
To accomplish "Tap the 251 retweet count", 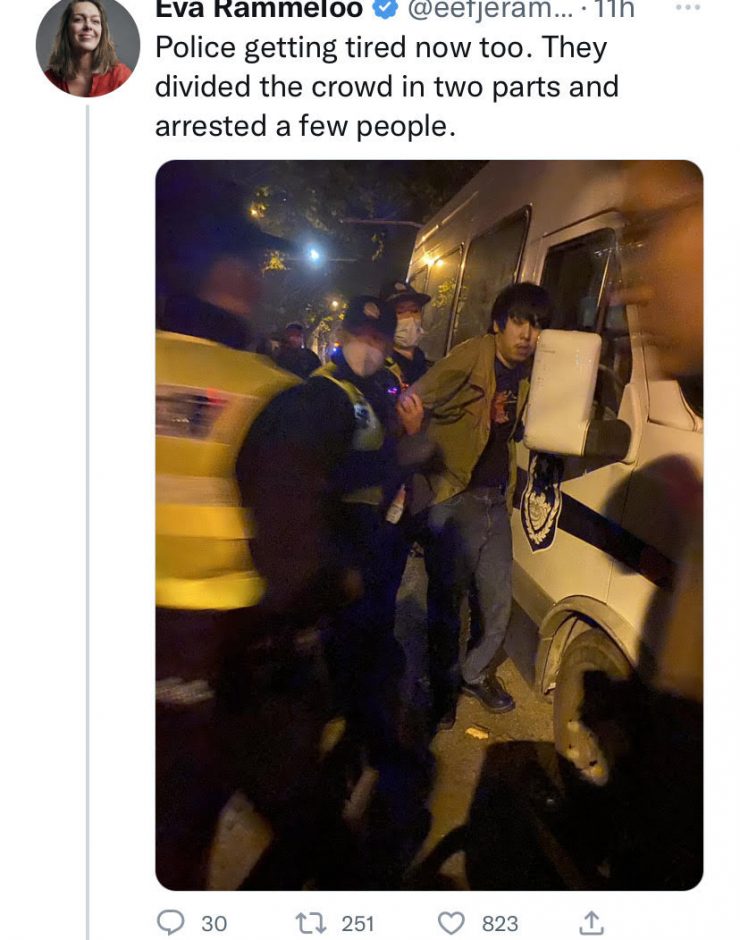I will 358,924.
